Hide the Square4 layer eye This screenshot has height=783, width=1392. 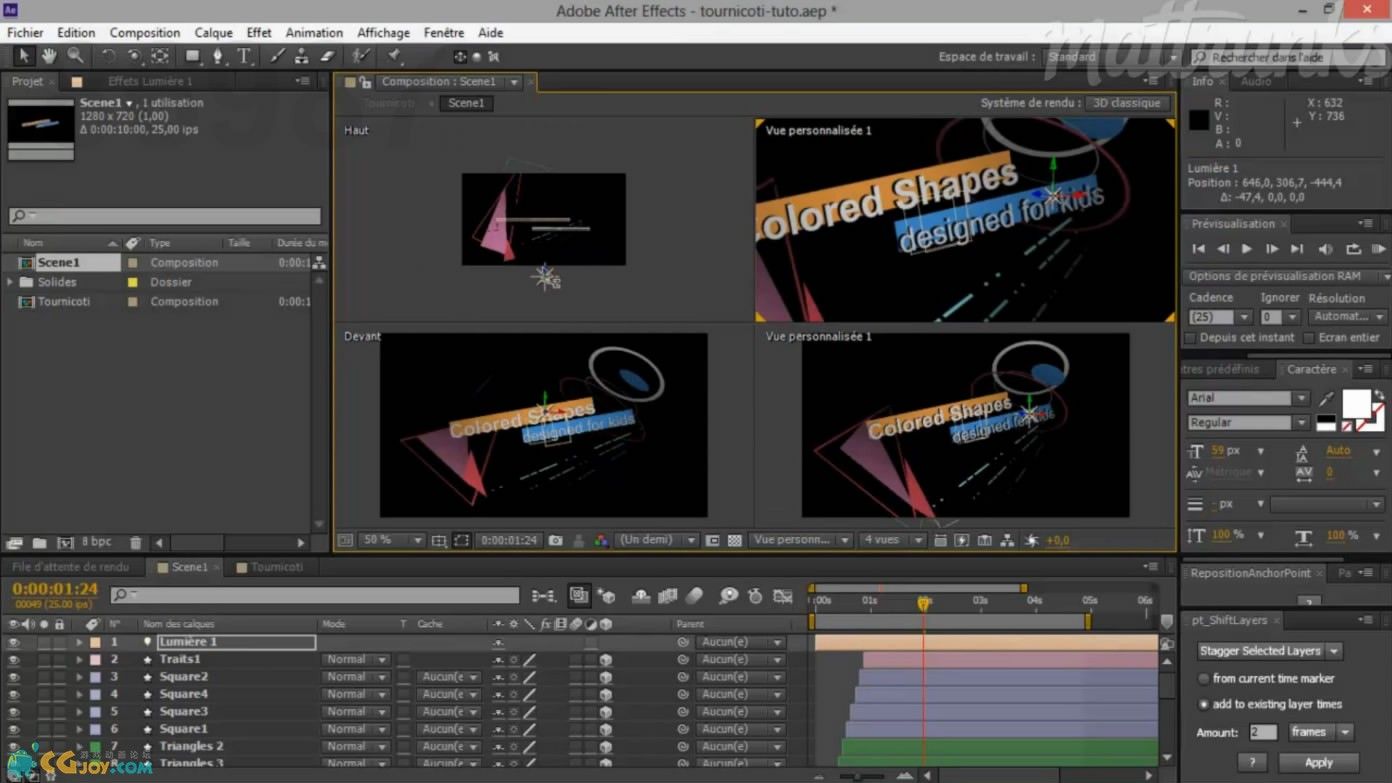(x=13, y=694)
